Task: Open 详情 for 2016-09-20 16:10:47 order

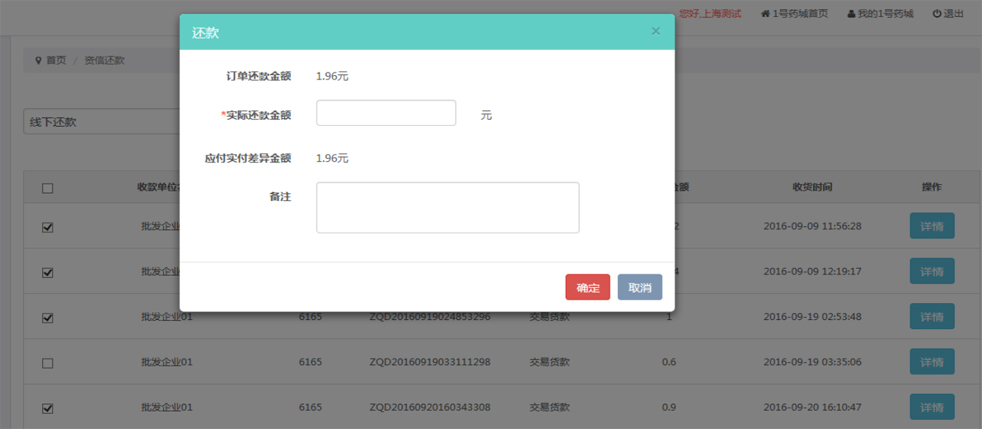Action: (x=931, y=407)
